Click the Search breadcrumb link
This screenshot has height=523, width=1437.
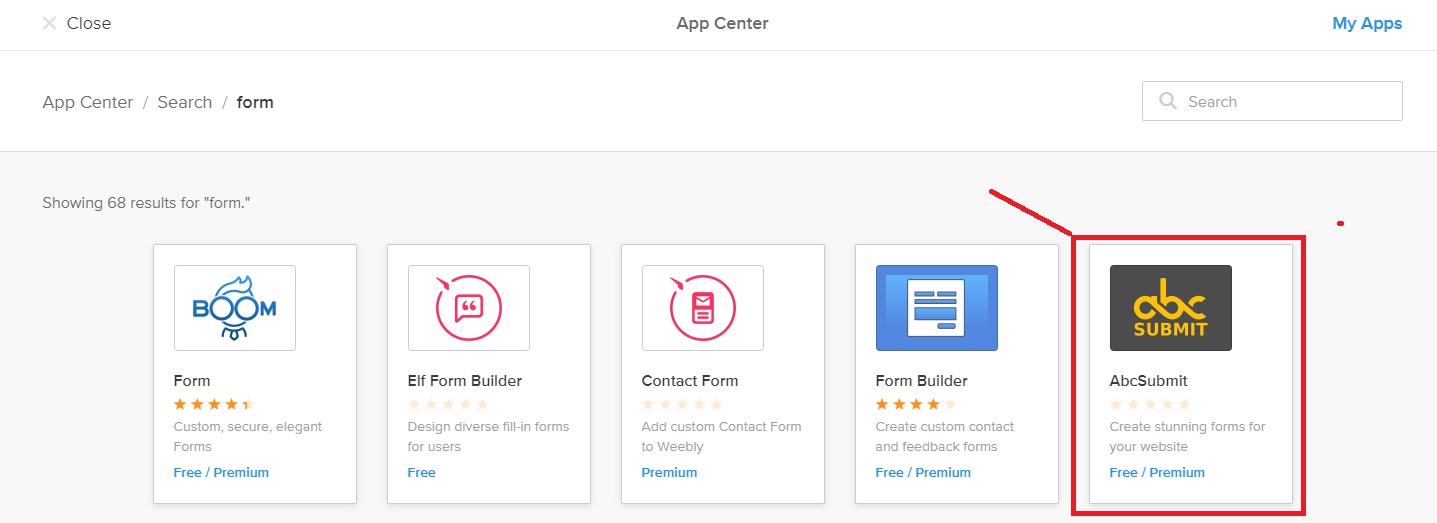click(184, 102)
